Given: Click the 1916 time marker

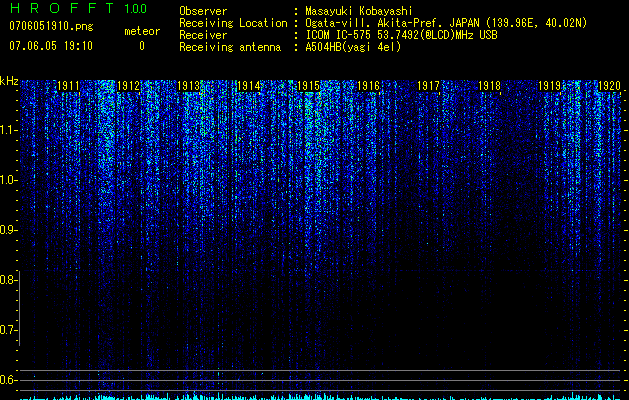Looking at the screenshot, I should coord(368,86).
